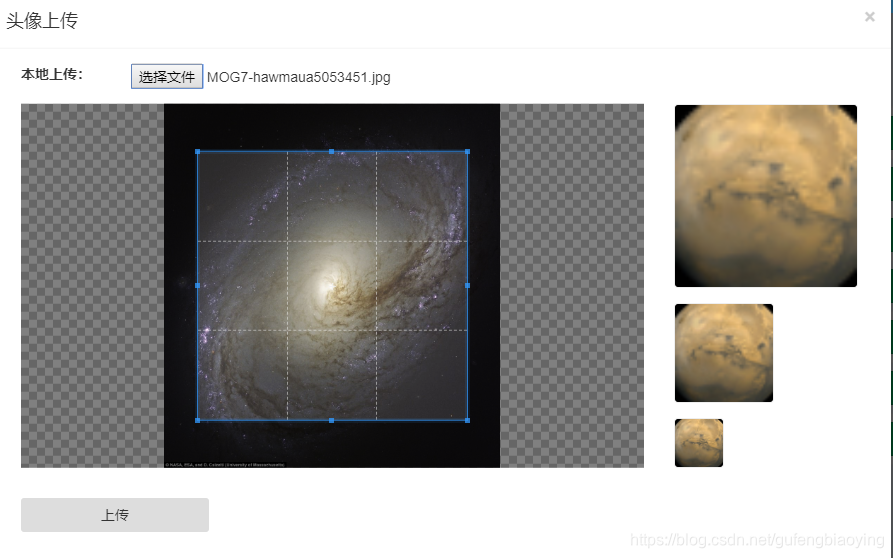This screenshot has height=558, width=893.
Task: Click the large avatar preview thumbnail
Action: [766, 196]
